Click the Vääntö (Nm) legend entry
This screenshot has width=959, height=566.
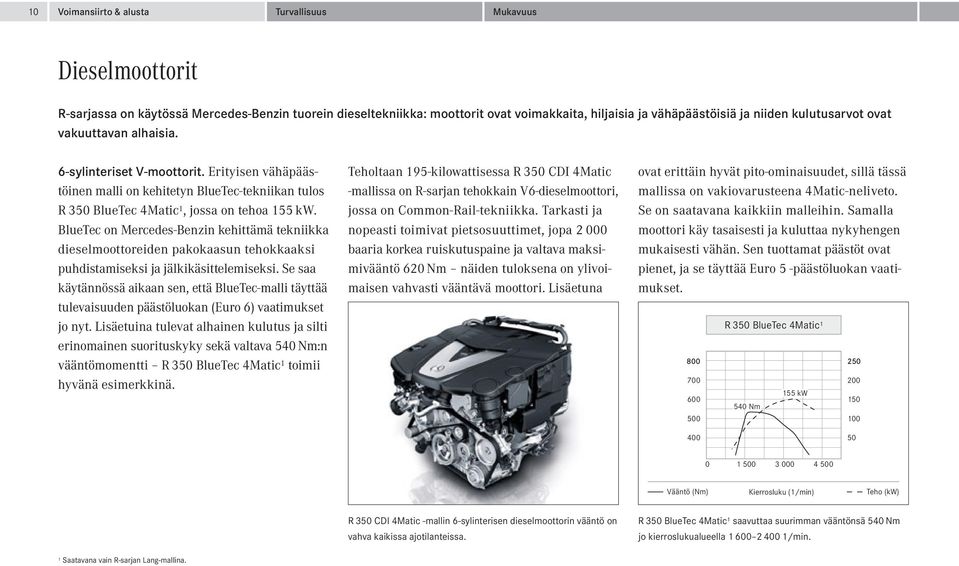coord(678,492)
